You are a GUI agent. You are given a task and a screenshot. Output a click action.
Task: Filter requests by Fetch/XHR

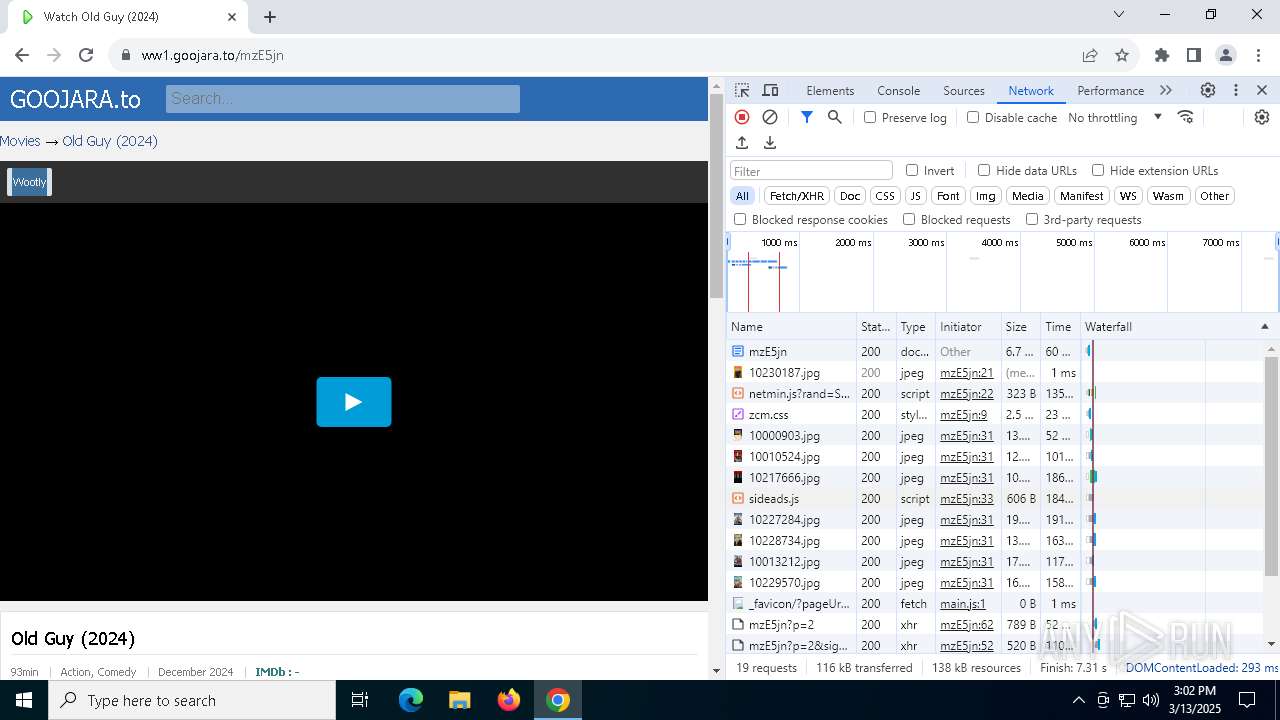797,196
